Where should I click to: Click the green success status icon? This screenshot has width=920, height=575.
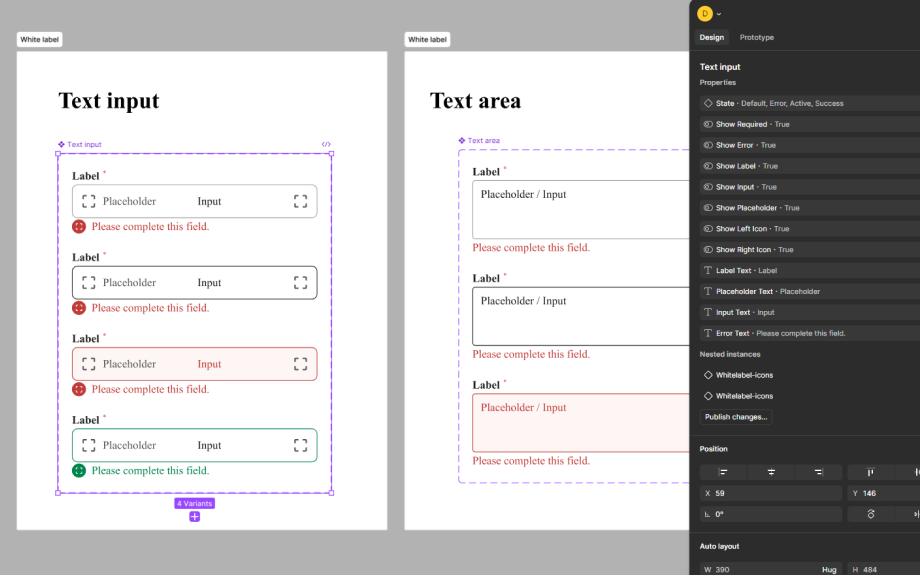tap(79, 471)
